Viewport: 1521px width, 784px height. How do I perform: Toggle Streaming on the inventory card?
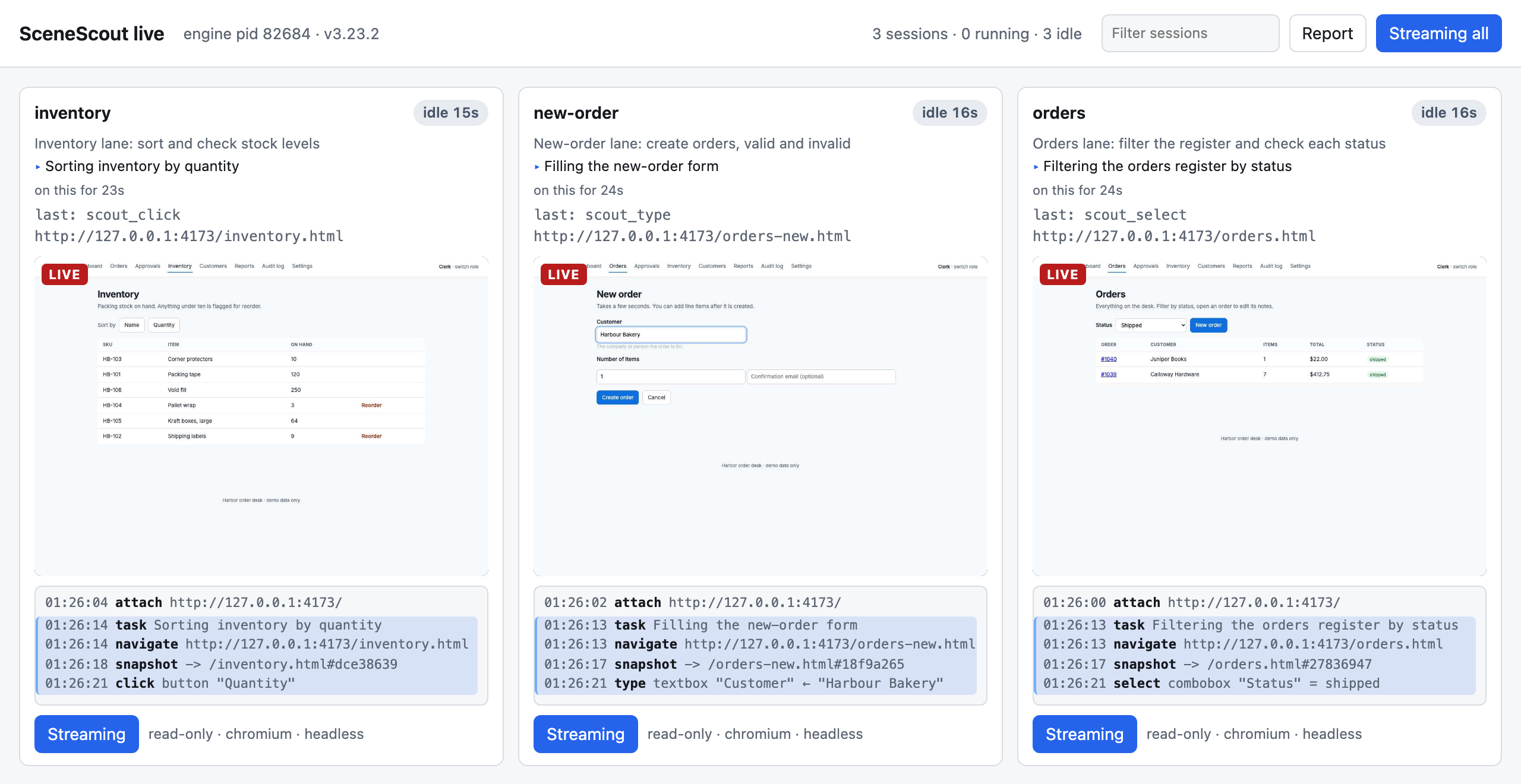[x=87, y=734]
